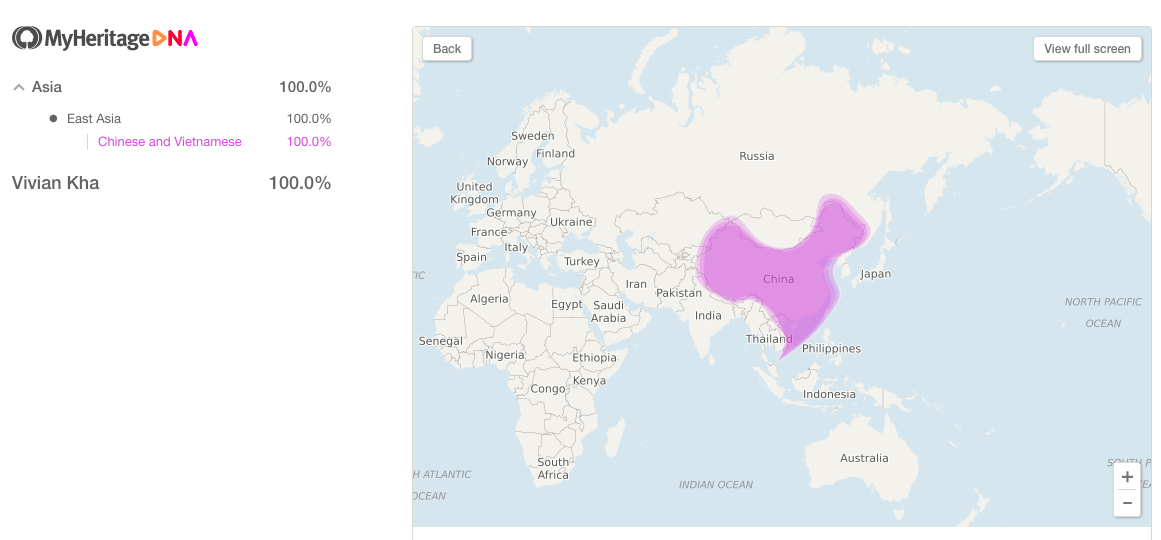Click the MyHeritage DNA logo
Screen dimensions: 1161x540
coord(105,39)
